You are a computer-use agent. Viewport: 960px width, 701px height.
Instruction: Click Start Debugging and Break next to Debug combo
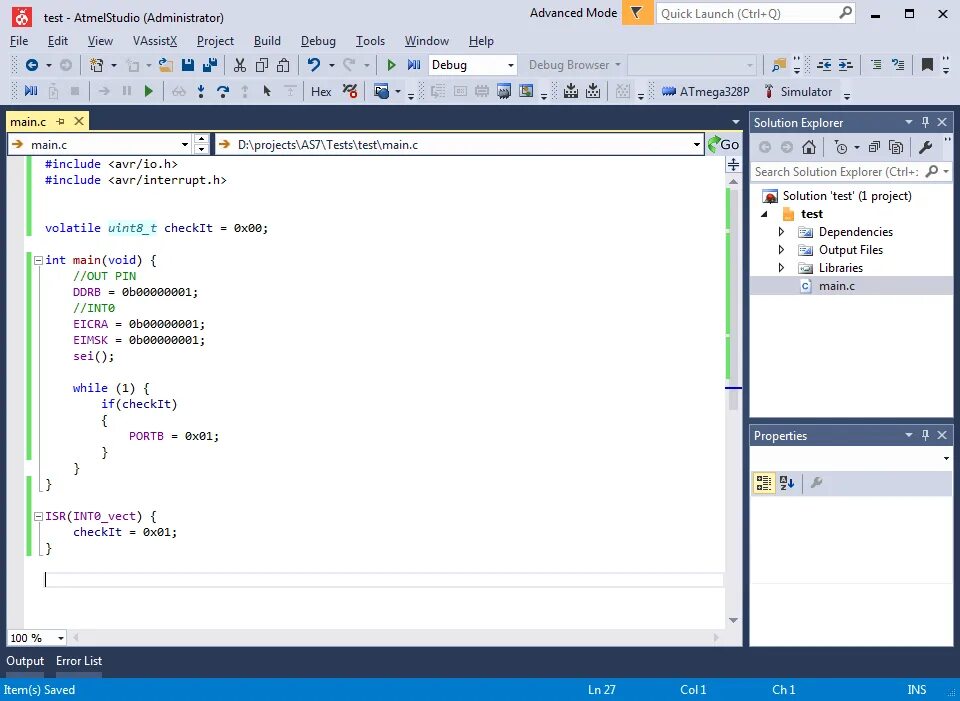(414, 65)
